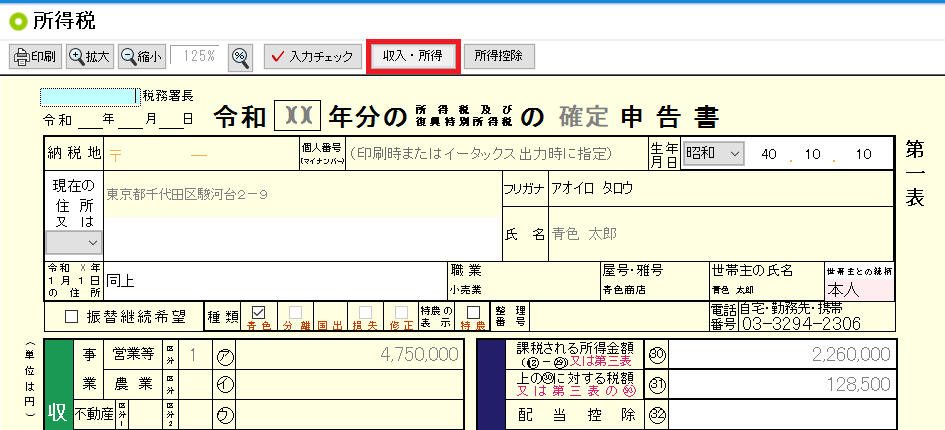
Task: Click the year XX box in title
Action: coord(298,116)
